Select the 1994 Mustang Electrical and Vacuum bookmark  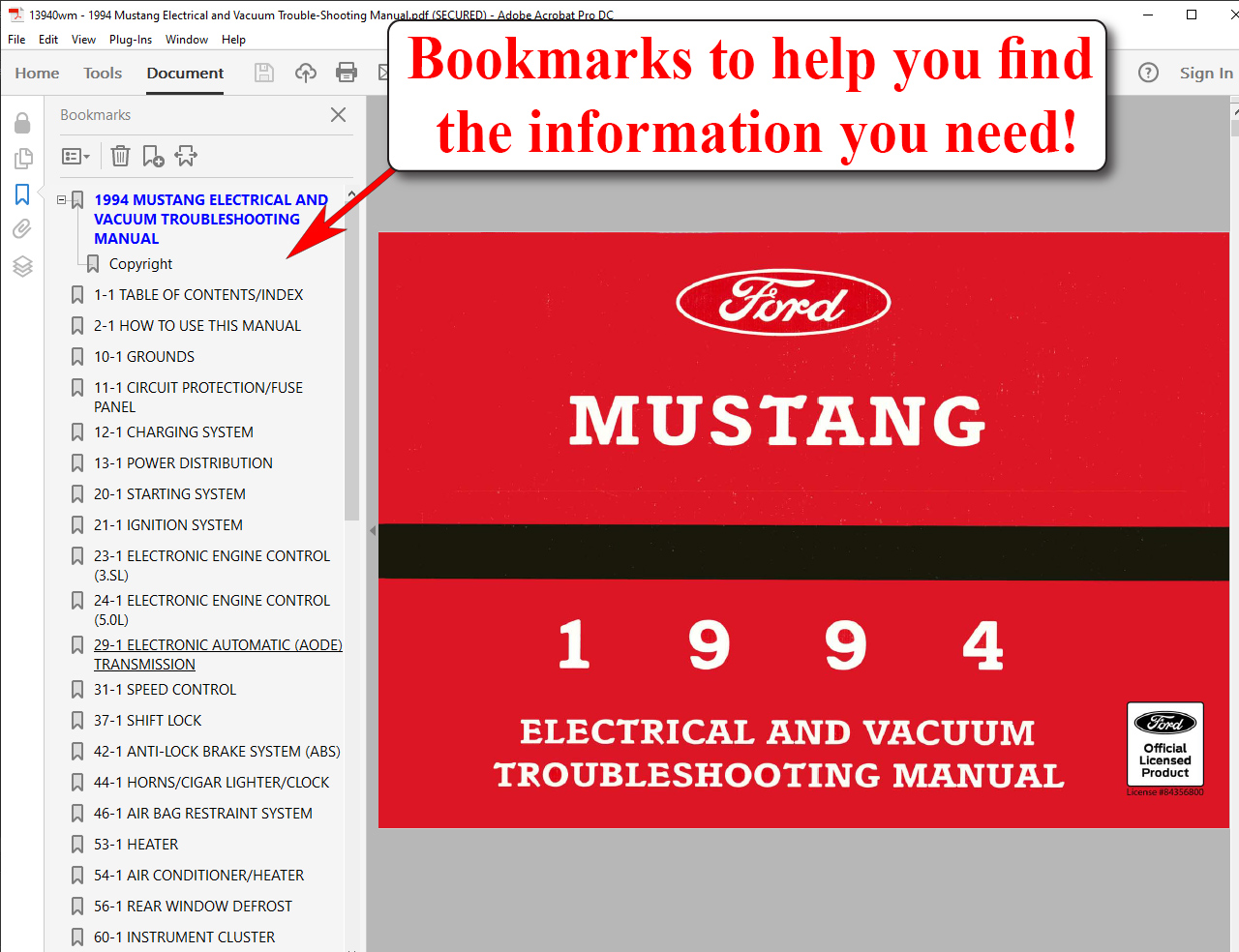point(210,219)
